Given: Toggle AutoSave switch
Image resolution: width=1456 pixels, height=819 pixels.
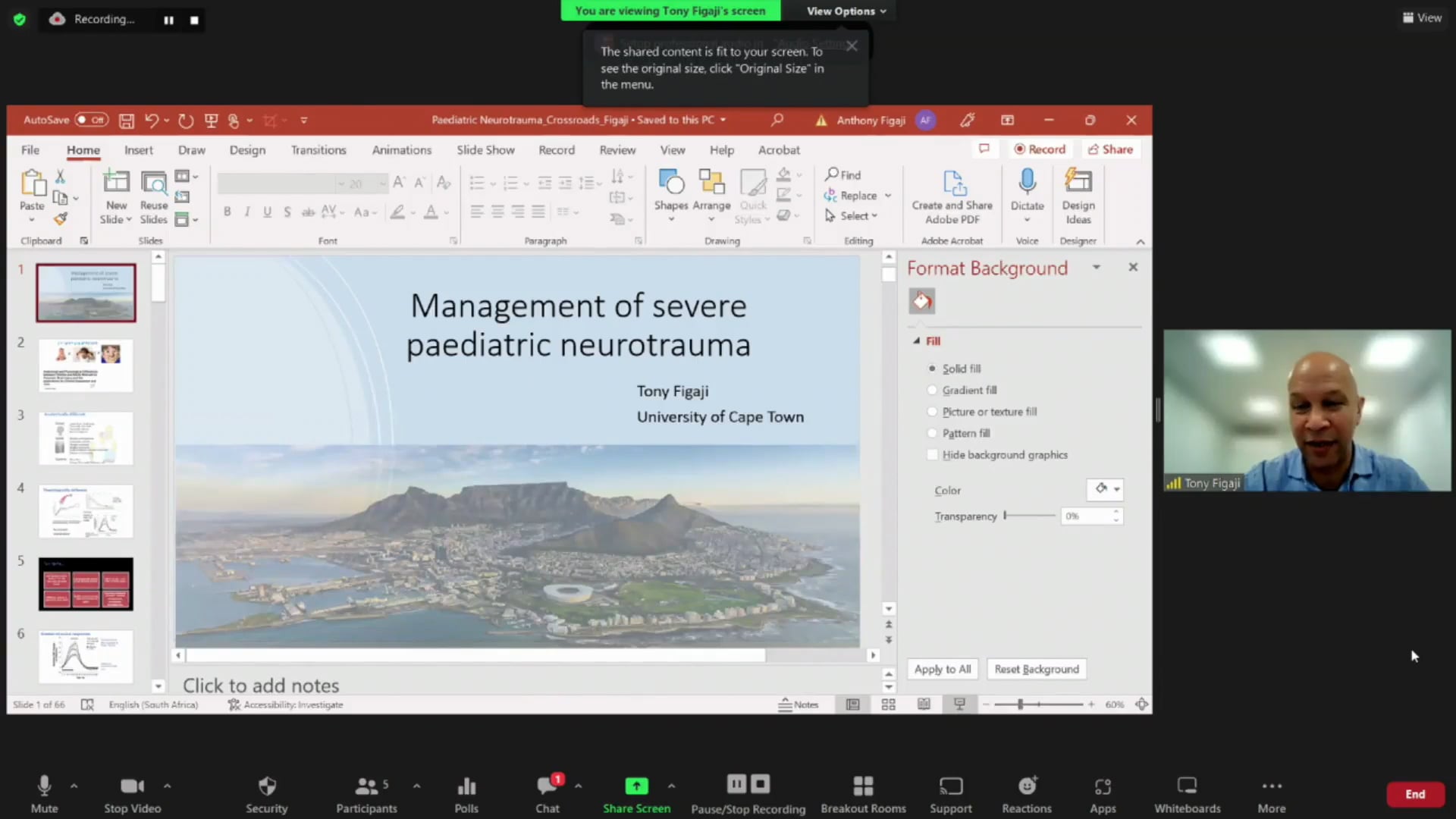Looking at the screenshot, I should (91, 120).
